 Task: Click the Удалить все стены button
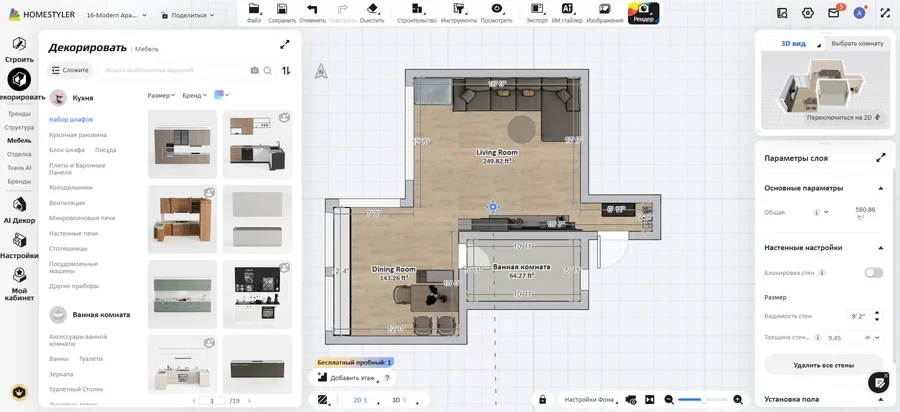pyautogui.click(x=823, y=365)
